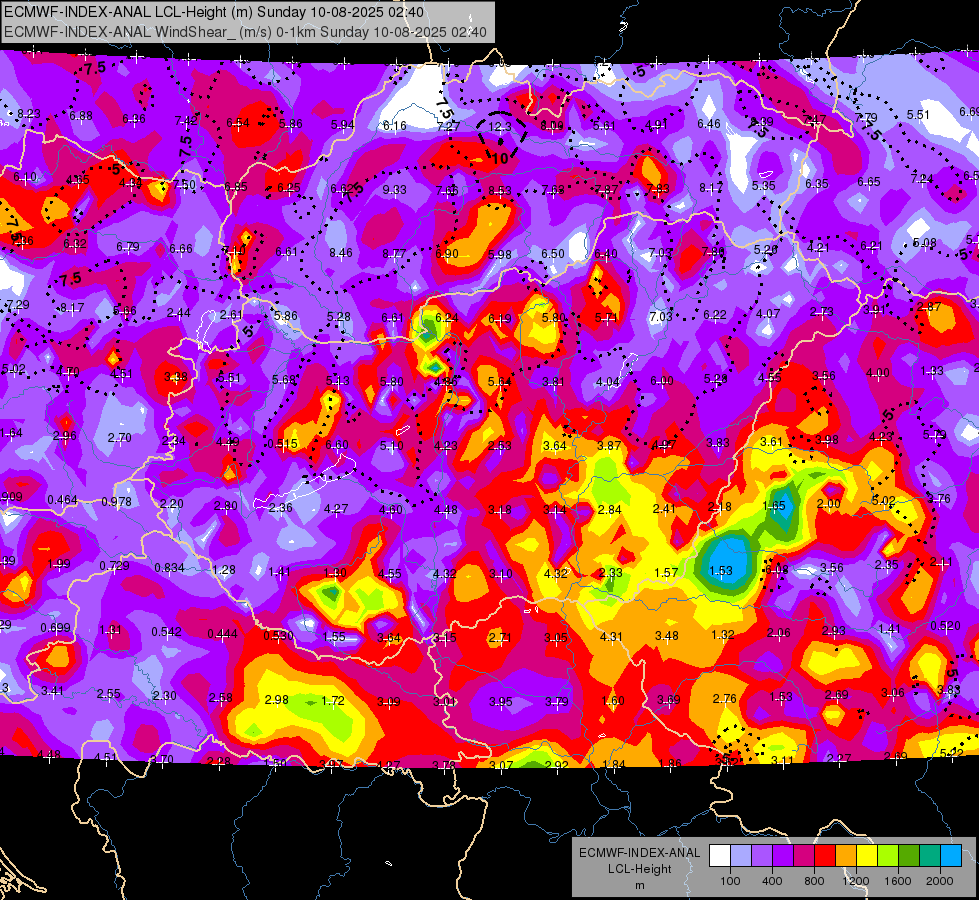Viewport: 979px width, 900px height.
Task: Click the 0.978 grid value
Action: [x=116, y=502]
